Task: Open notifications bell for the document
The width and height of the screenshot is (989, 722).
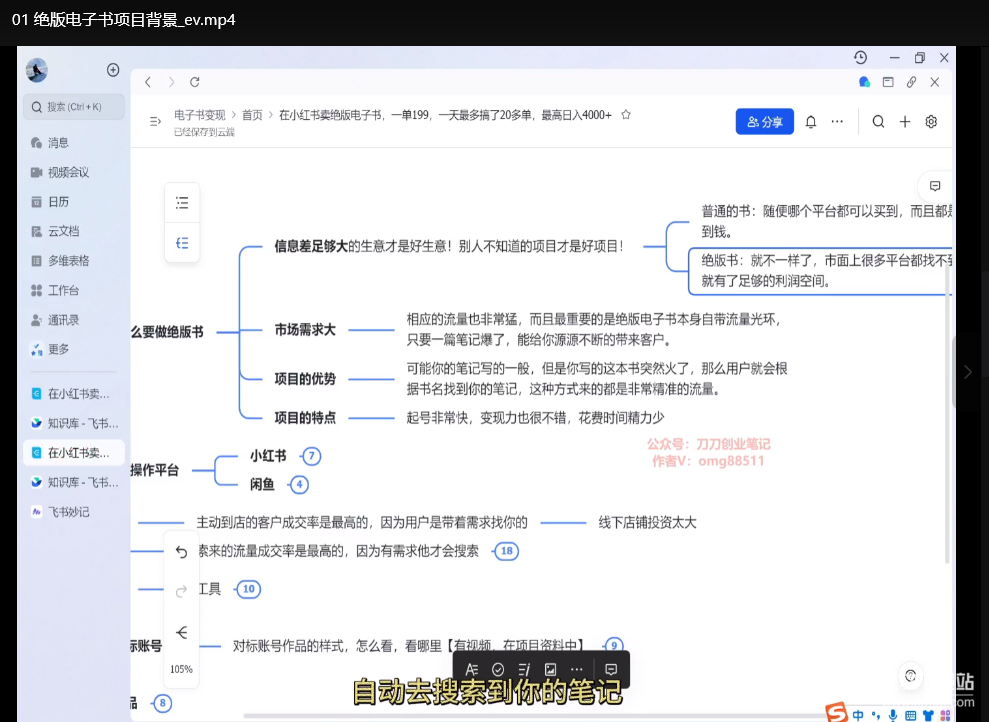Action: (811, 122)
